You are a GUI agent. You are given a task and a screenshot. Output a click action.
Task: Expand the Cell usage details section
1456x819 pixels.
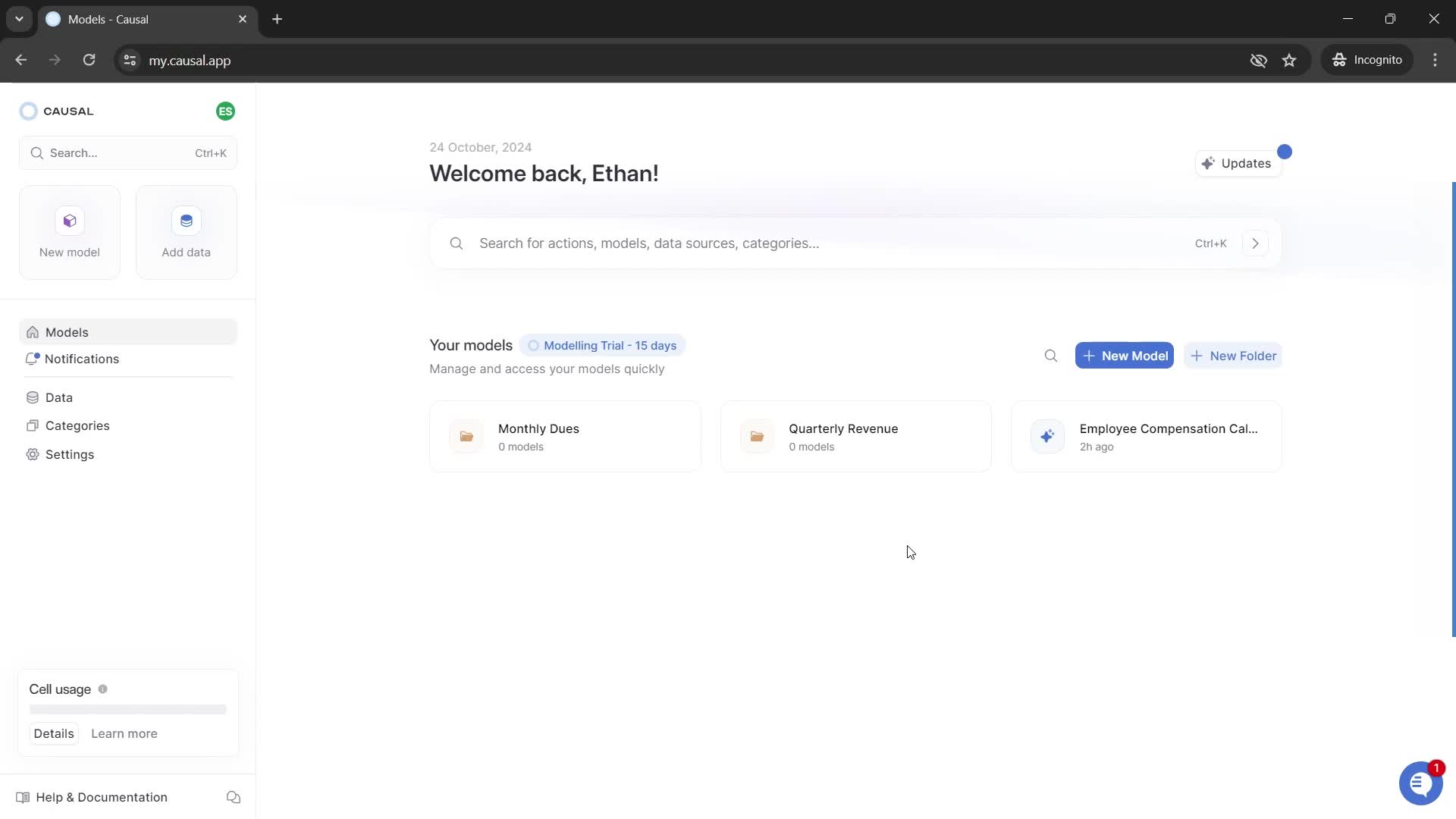[x=53, y=733]
